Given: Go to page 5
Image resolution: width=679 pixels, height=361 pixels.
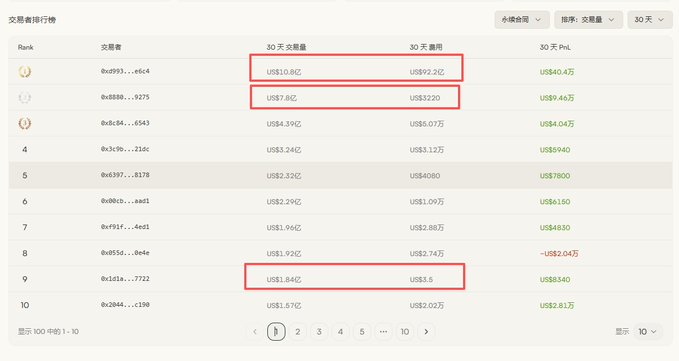Looking at the screenshot, I should 362,332.
